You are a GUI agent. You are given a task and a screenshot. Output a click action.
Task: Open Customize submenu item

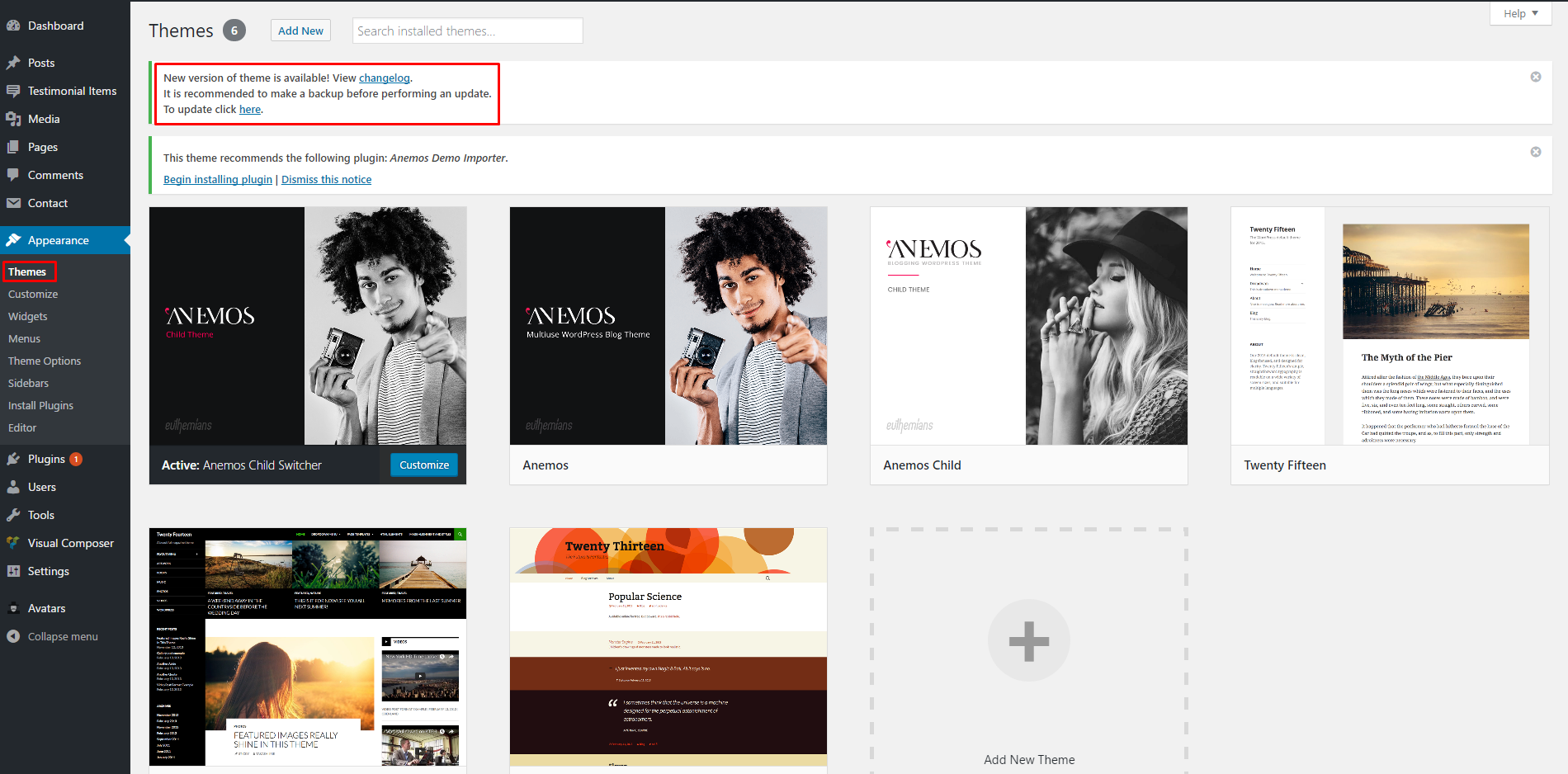tap(33, 294)
